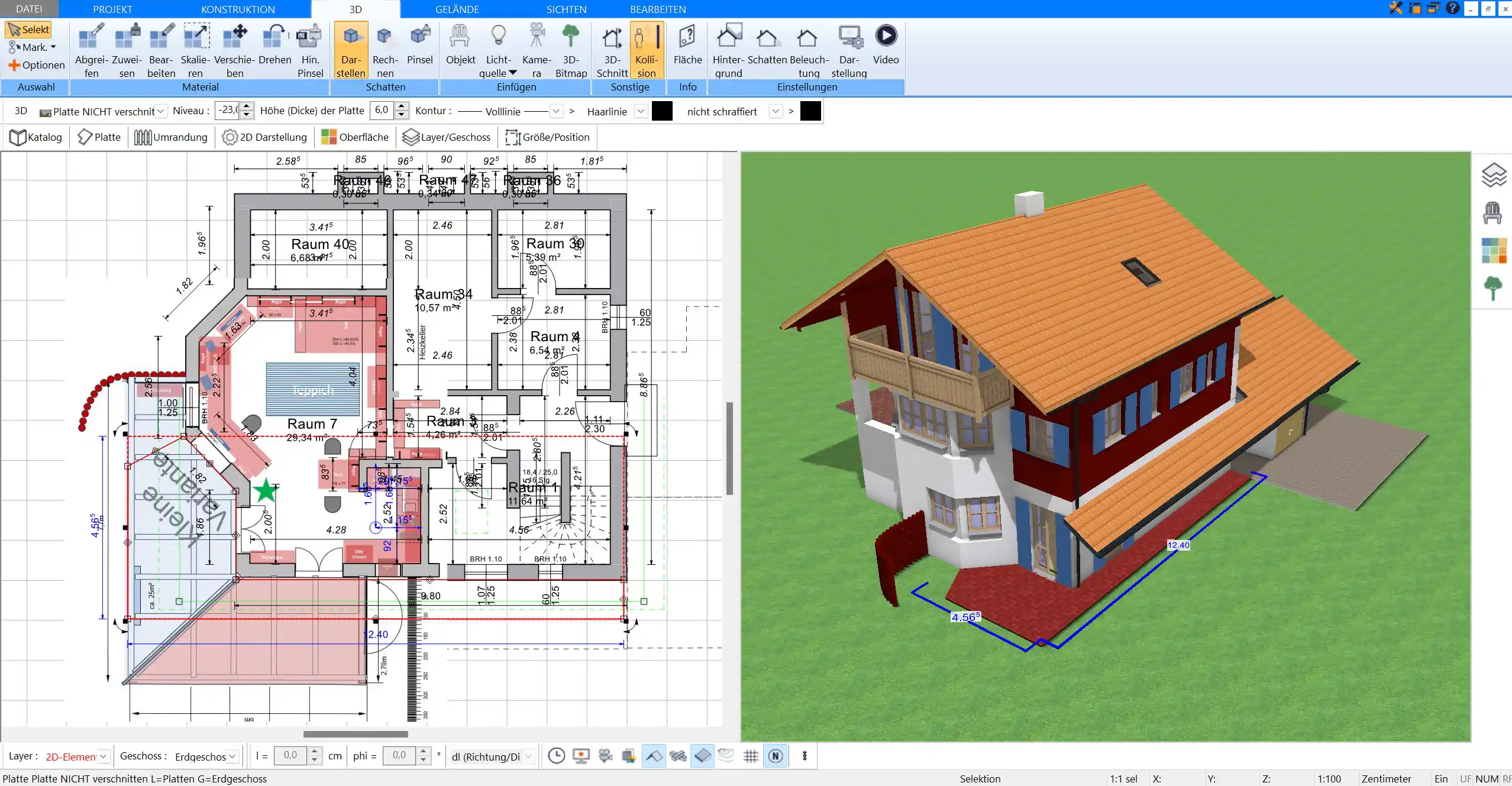Click the Rechnen shadow calculation icon
Screen dimensions: 1512x786
coord(385,50)
